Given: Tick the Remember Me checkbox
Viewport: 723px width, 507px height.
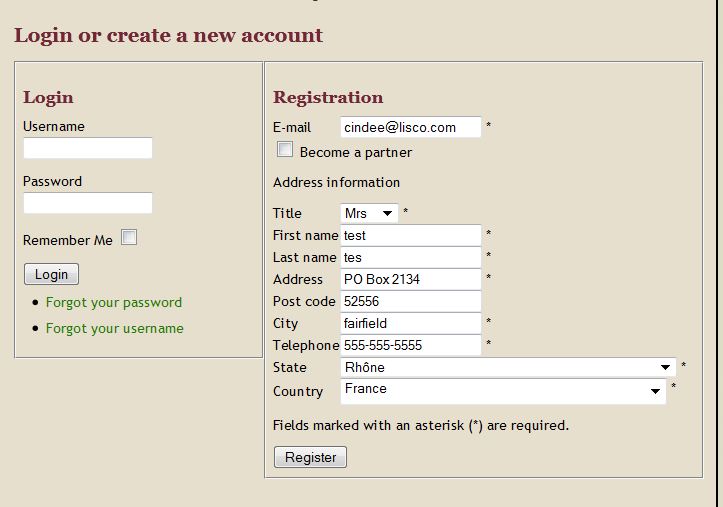Looking at the screenshot, I should click(x=129, y=237).
